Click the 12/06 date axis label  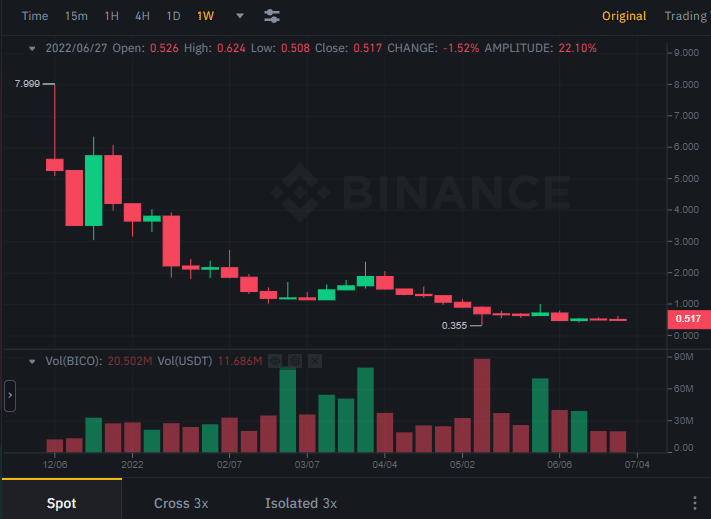(55, 465)
